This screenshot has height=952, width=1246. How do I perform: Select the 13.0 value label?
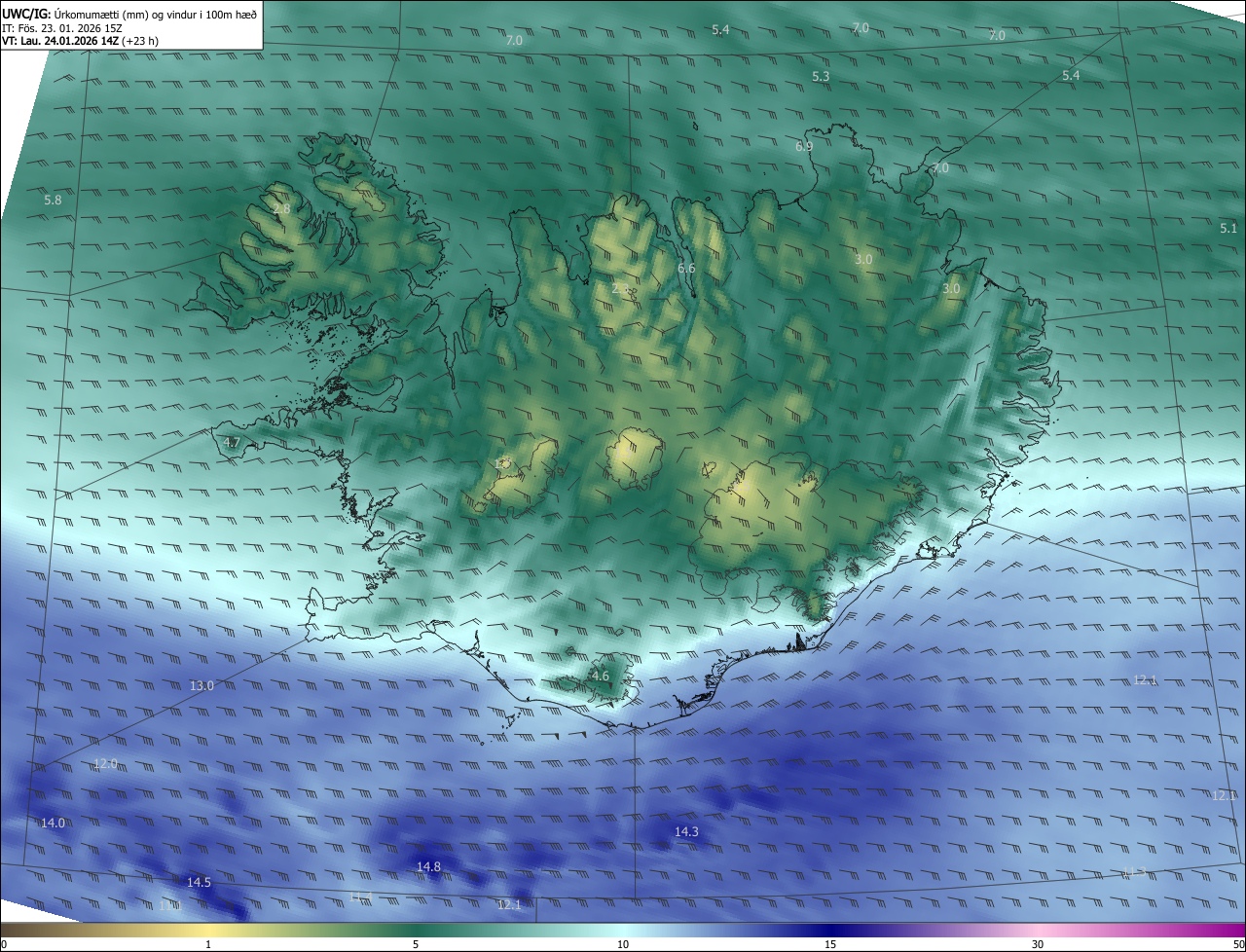202,685
